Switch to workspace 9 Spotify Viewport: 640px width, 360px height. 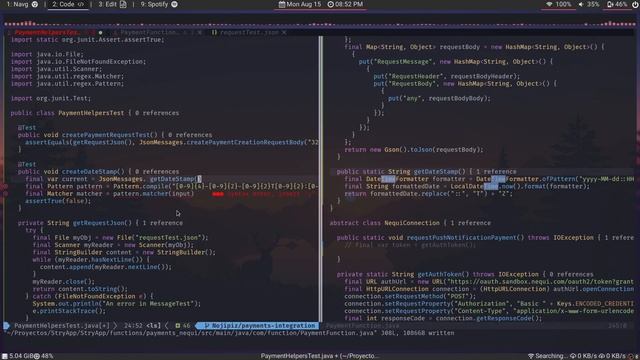tap(159, 4)
